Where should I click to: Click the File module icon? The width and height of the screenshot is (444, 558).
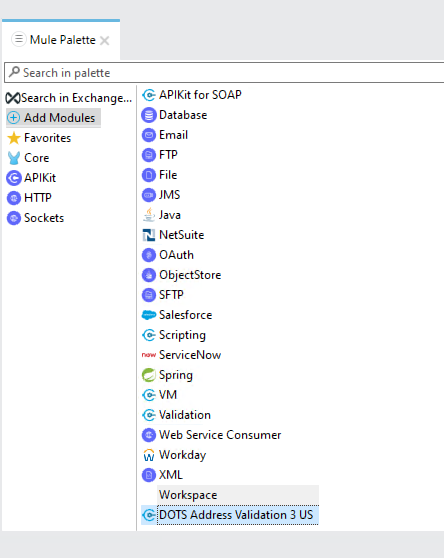coord(149,175)
